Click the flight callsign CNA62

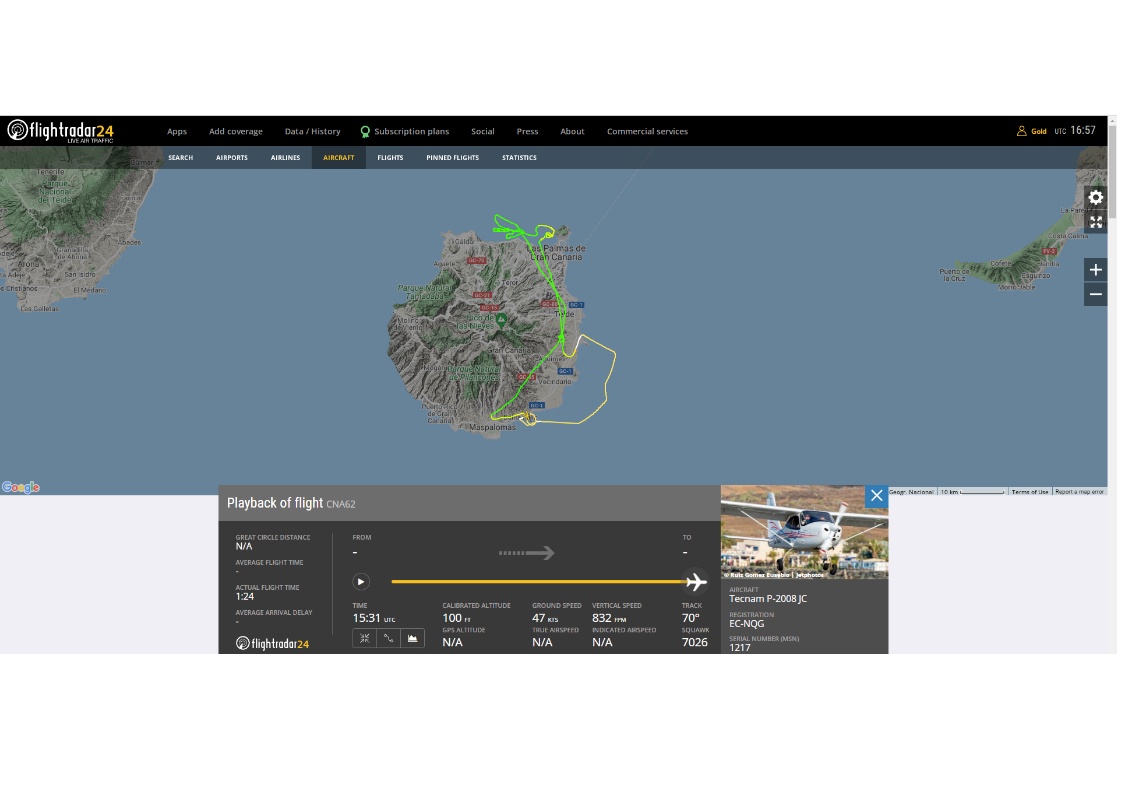tap(341, 504)
